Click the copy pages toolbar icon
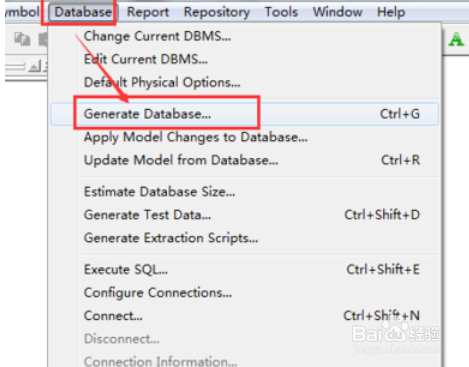 [x=22, y=39]
